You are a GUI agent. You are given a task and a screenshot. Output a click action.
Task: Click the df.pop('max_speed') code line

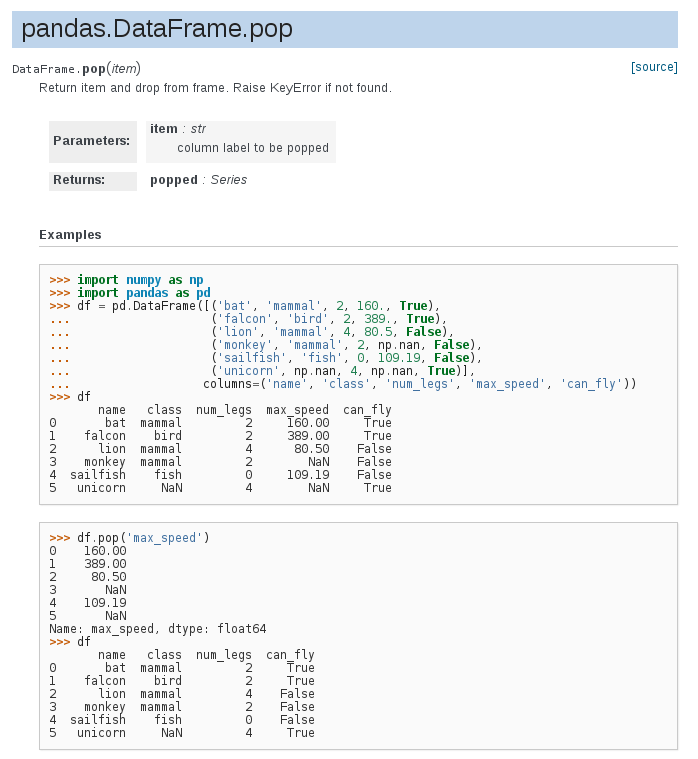(129, 538)
